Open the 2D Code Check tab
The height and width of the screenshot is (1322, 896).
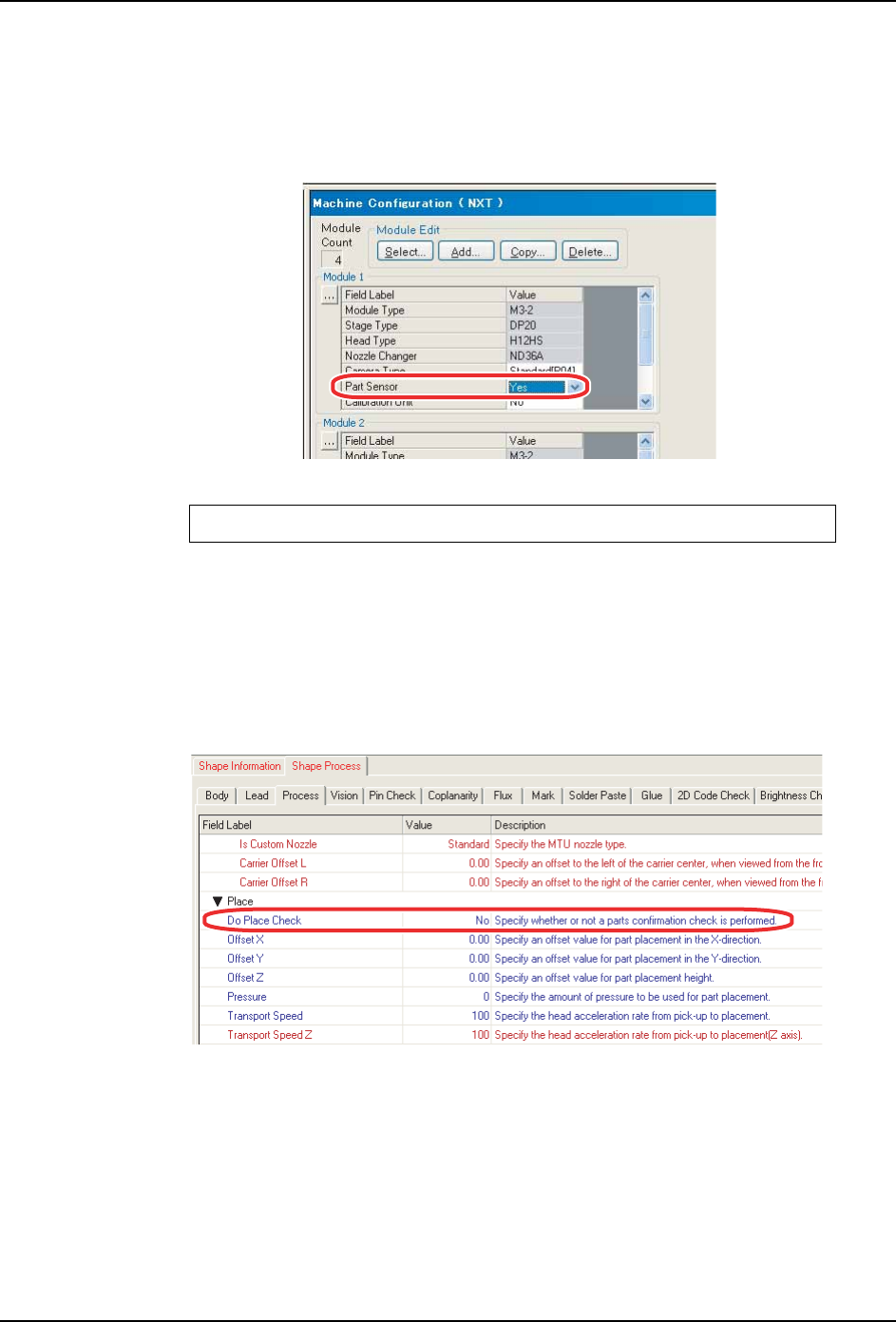tap(714, 795)
